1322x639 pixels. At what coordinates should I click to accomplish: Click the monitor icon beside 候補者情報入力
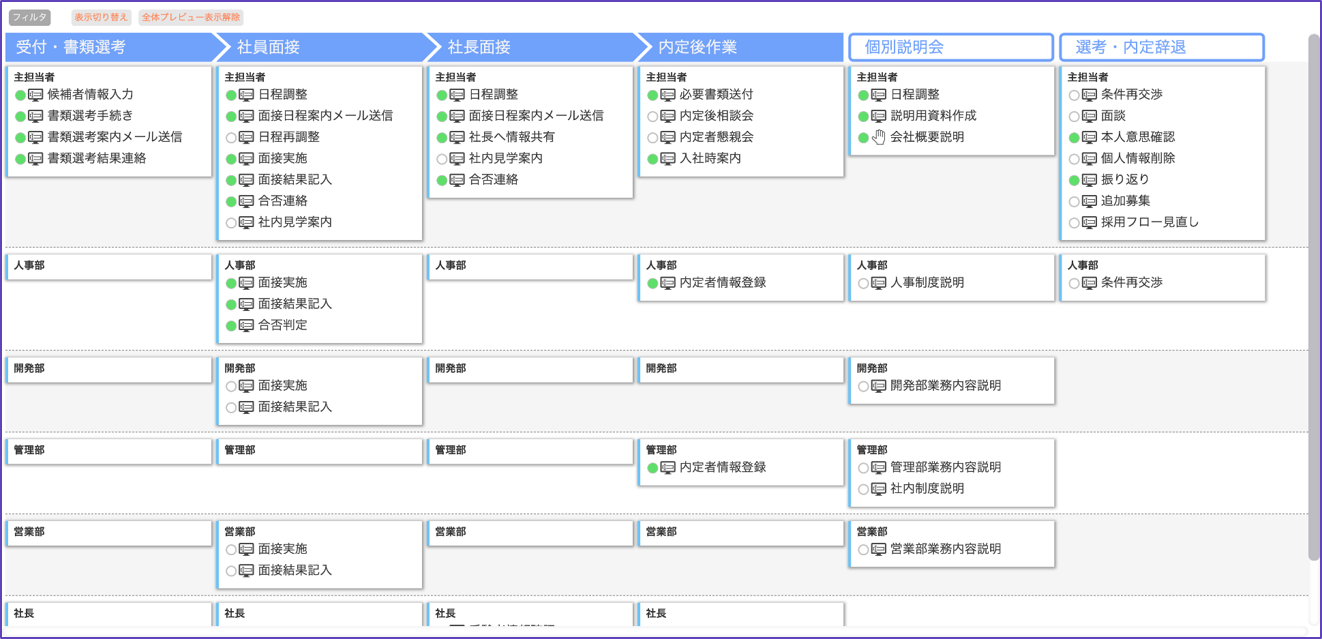(35, 95)
